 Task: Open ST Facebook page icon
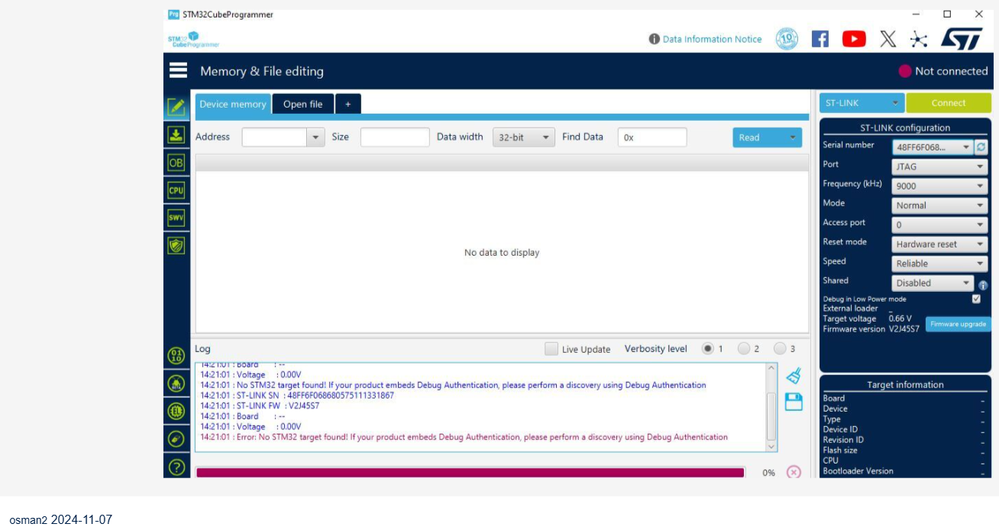point(820,39)
